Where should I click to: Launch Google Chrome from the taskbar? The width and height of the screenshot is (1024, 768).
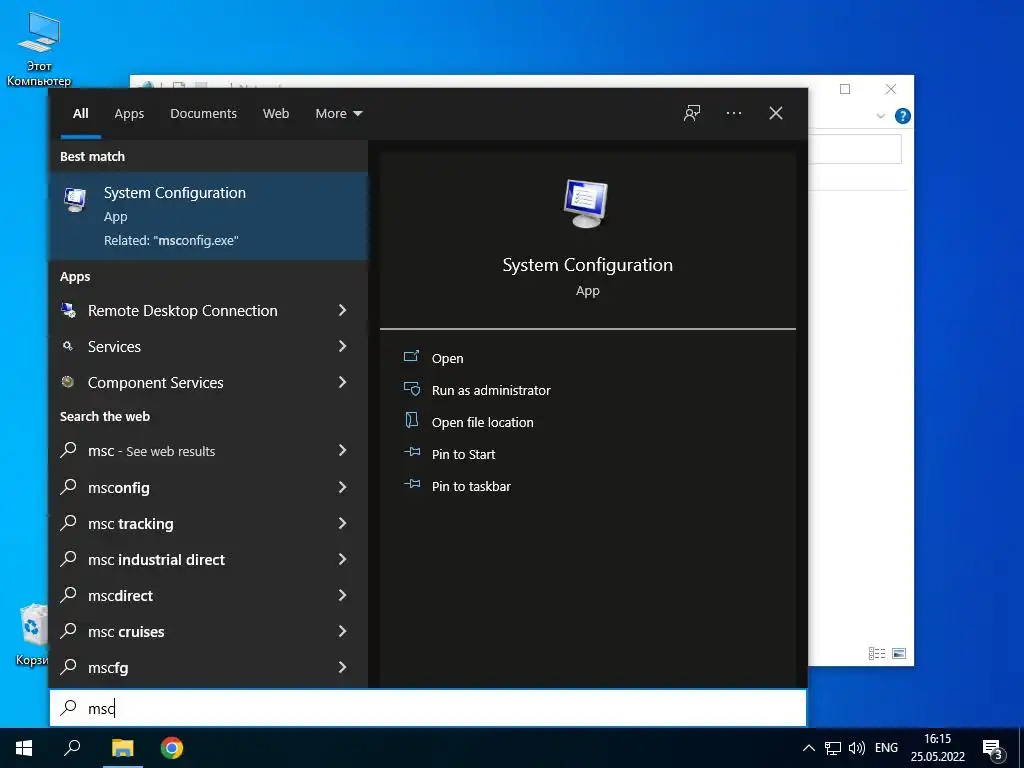172,748
